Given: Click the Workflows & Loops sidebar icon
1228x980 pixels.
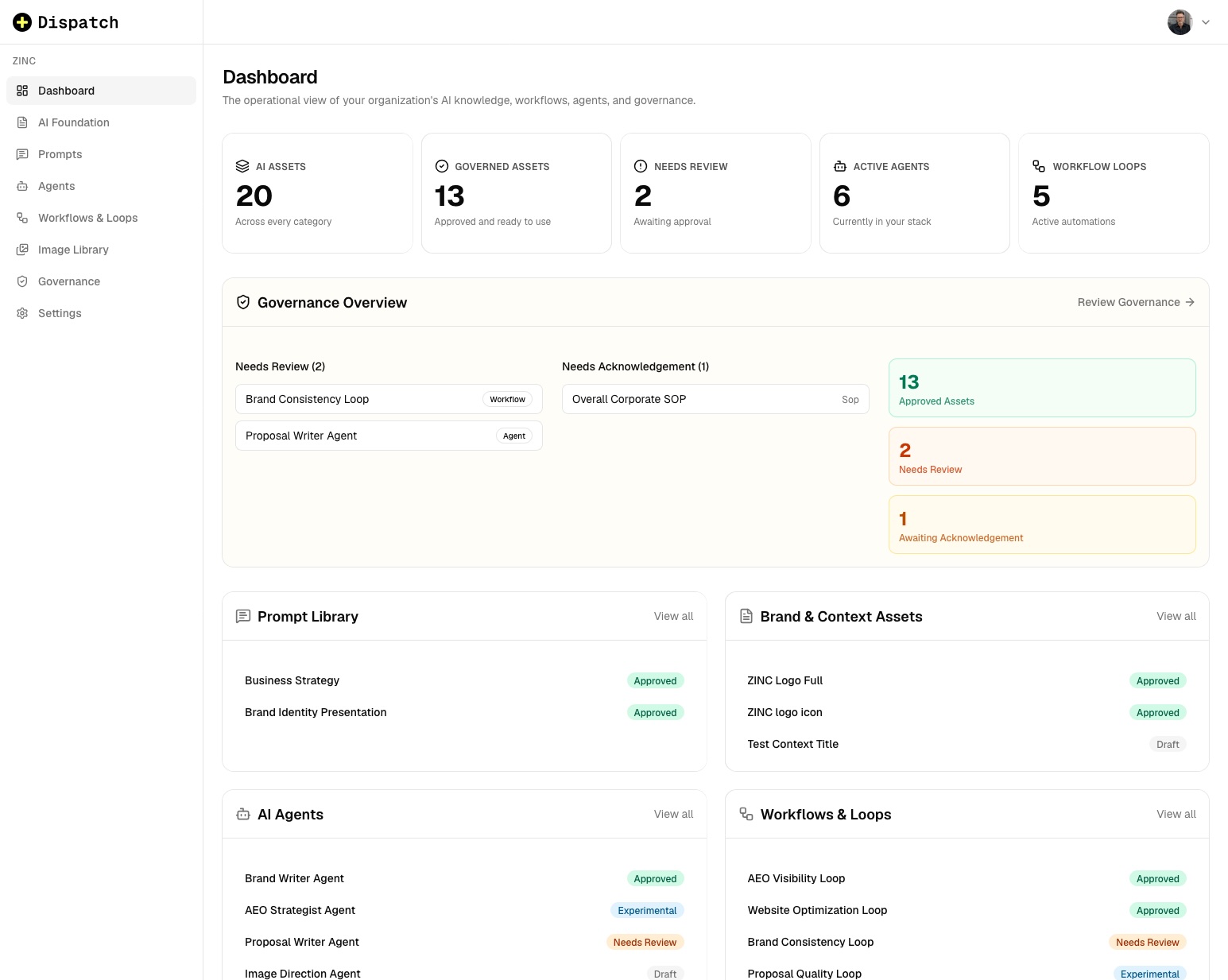Looking at the screenshot, I should 22,218.
